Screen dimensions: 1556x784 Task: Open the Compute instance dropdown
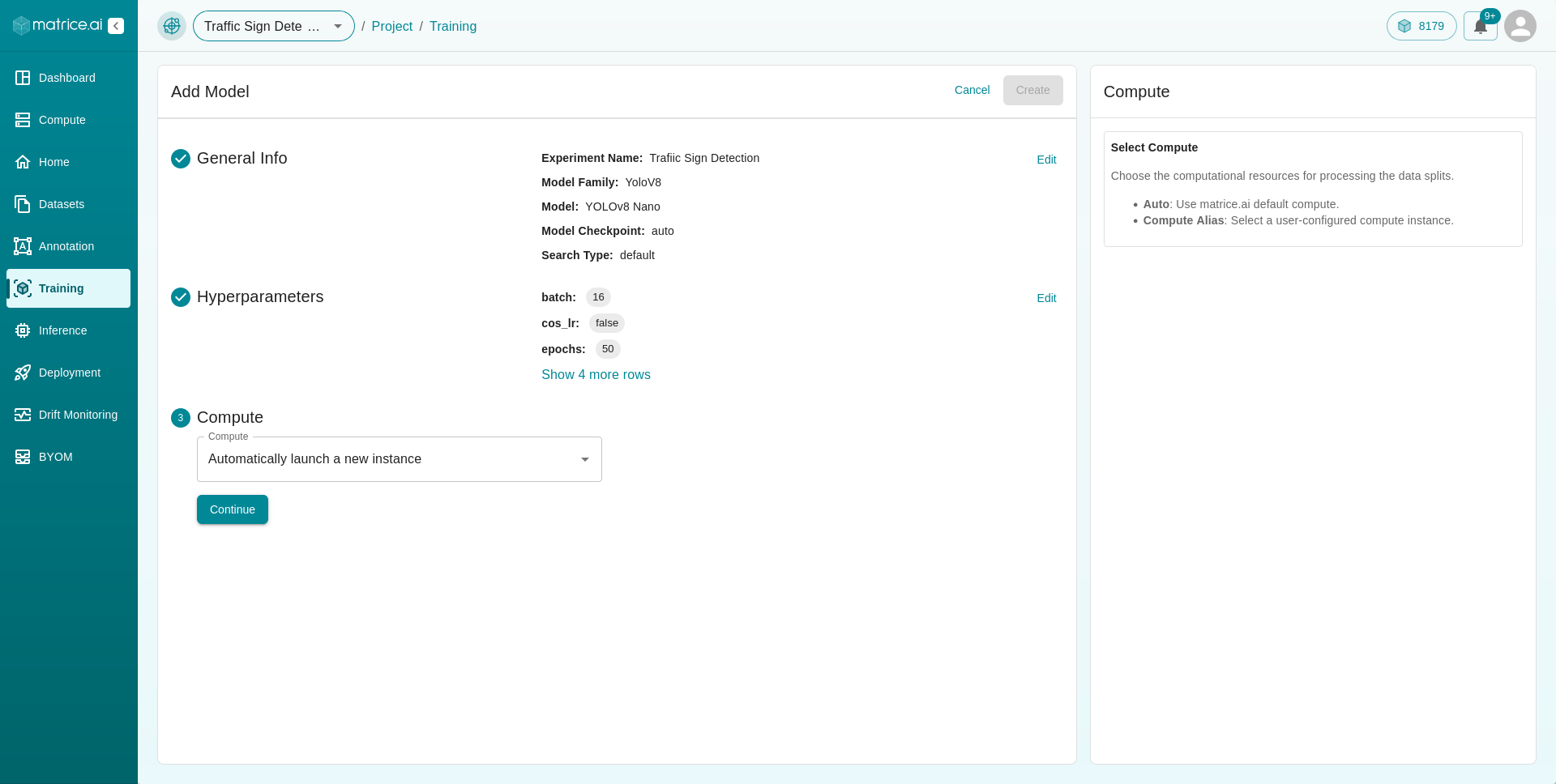pyautogui.click(x=400, y=459)
